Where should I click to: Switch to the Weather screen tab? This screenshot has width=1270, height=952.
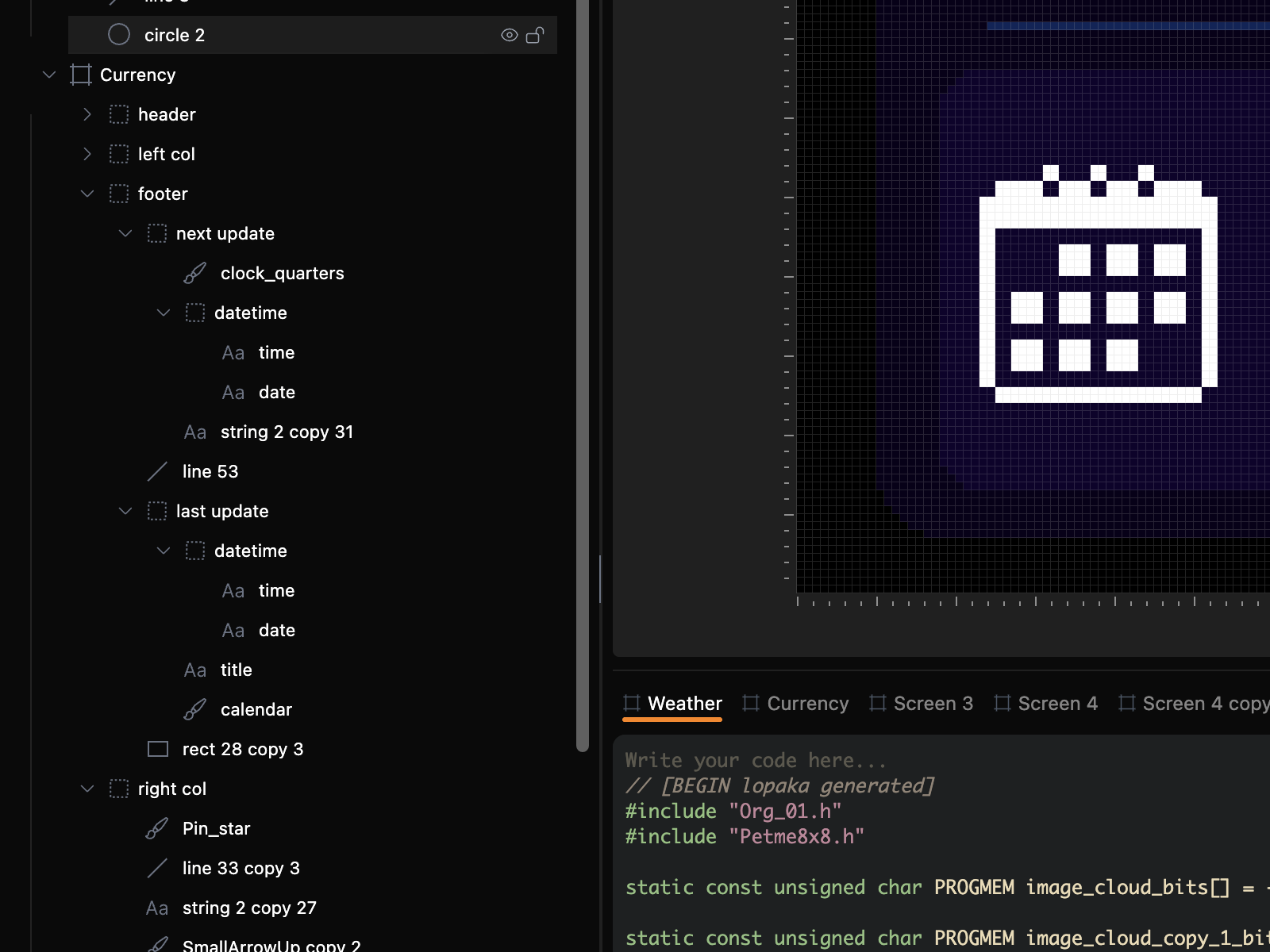coord(672,704)
